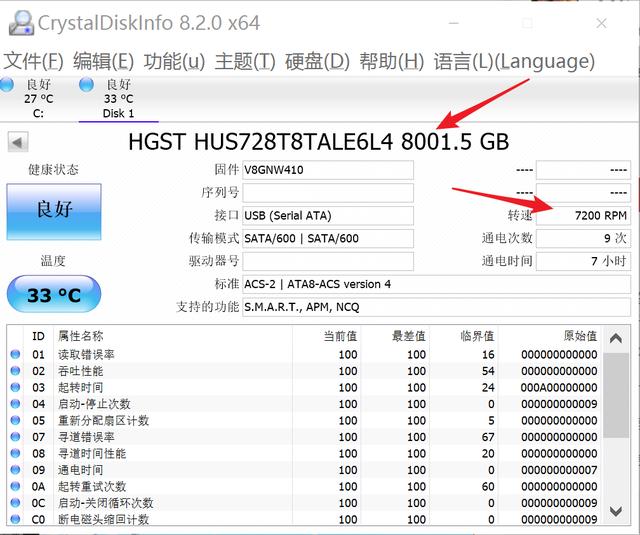Click the scroll up arrow of SMART list
Image resolution: width=640 pixels, height=535 pixels.
tap(616, 338)
